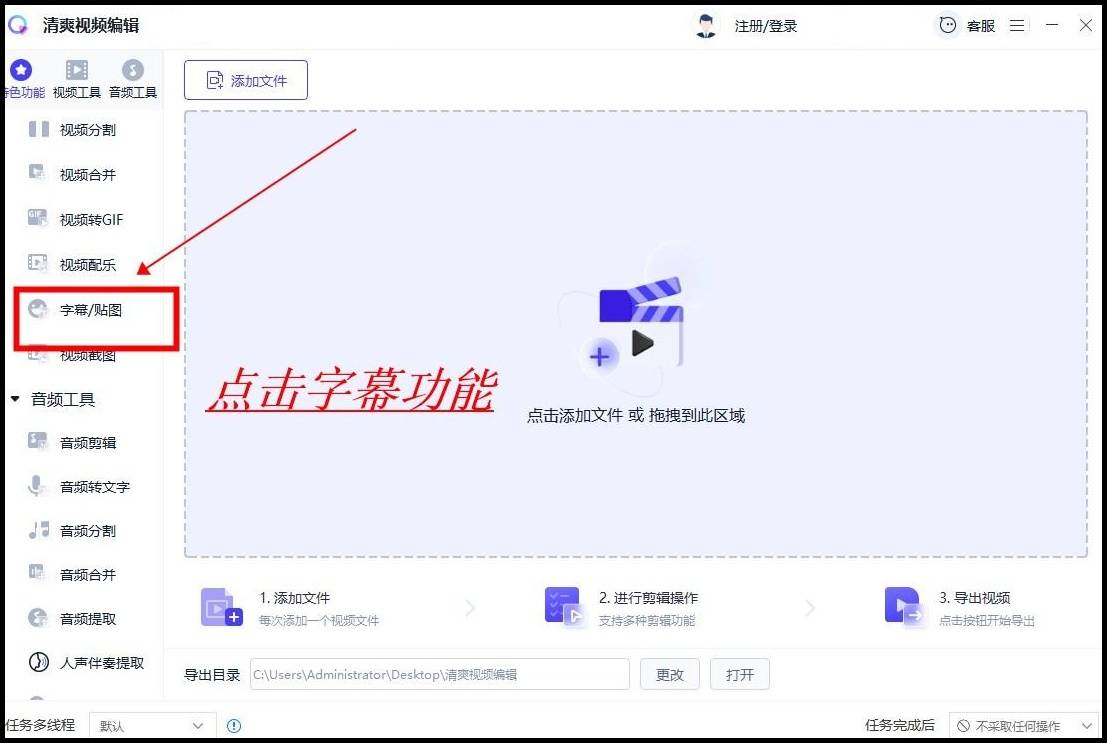Switch to the 音频工具 tab
This screenshot has width=1107, height=743.
click(x=132, y=79)
